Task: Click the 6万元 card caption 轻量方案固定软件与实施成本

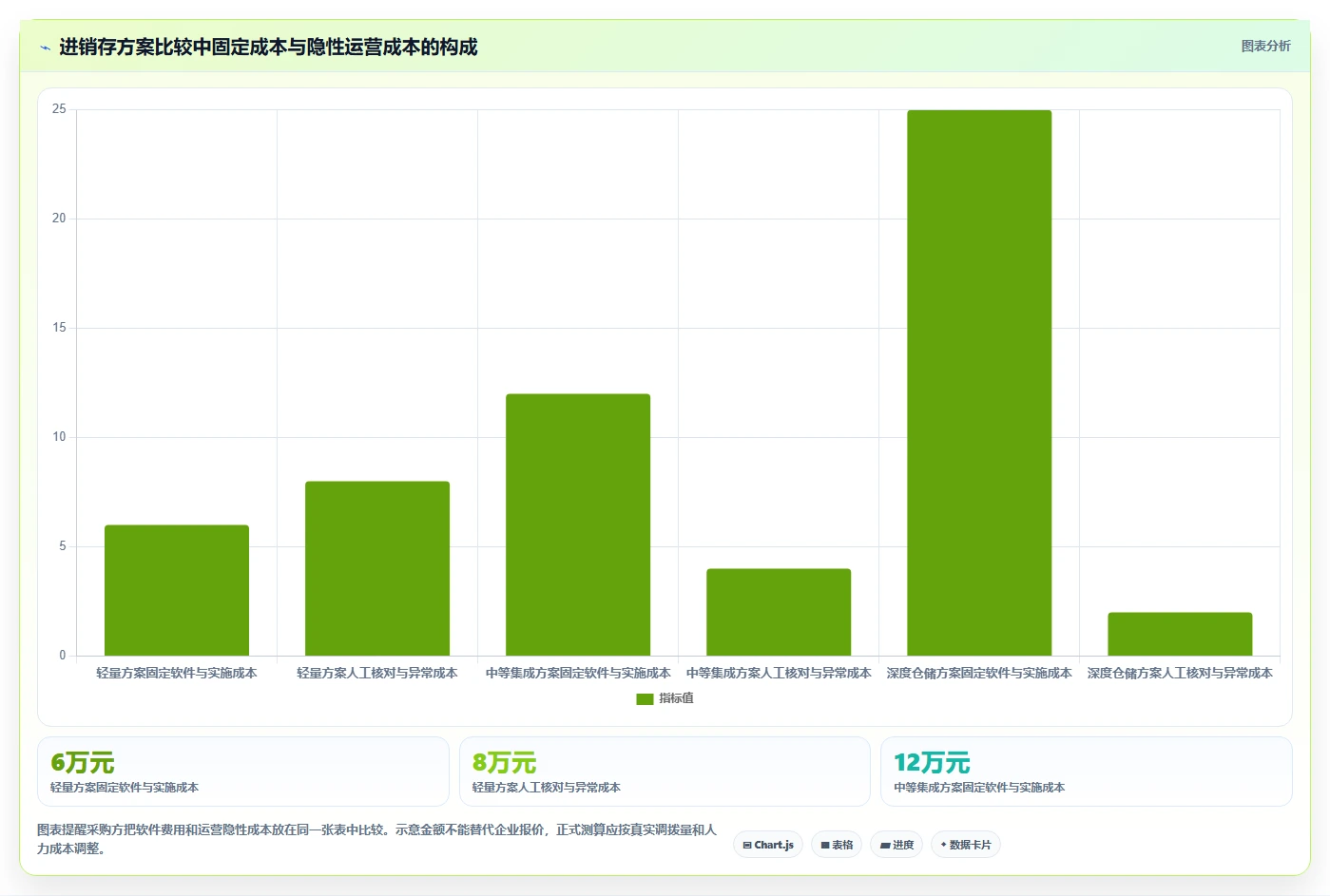Action: 125,788
